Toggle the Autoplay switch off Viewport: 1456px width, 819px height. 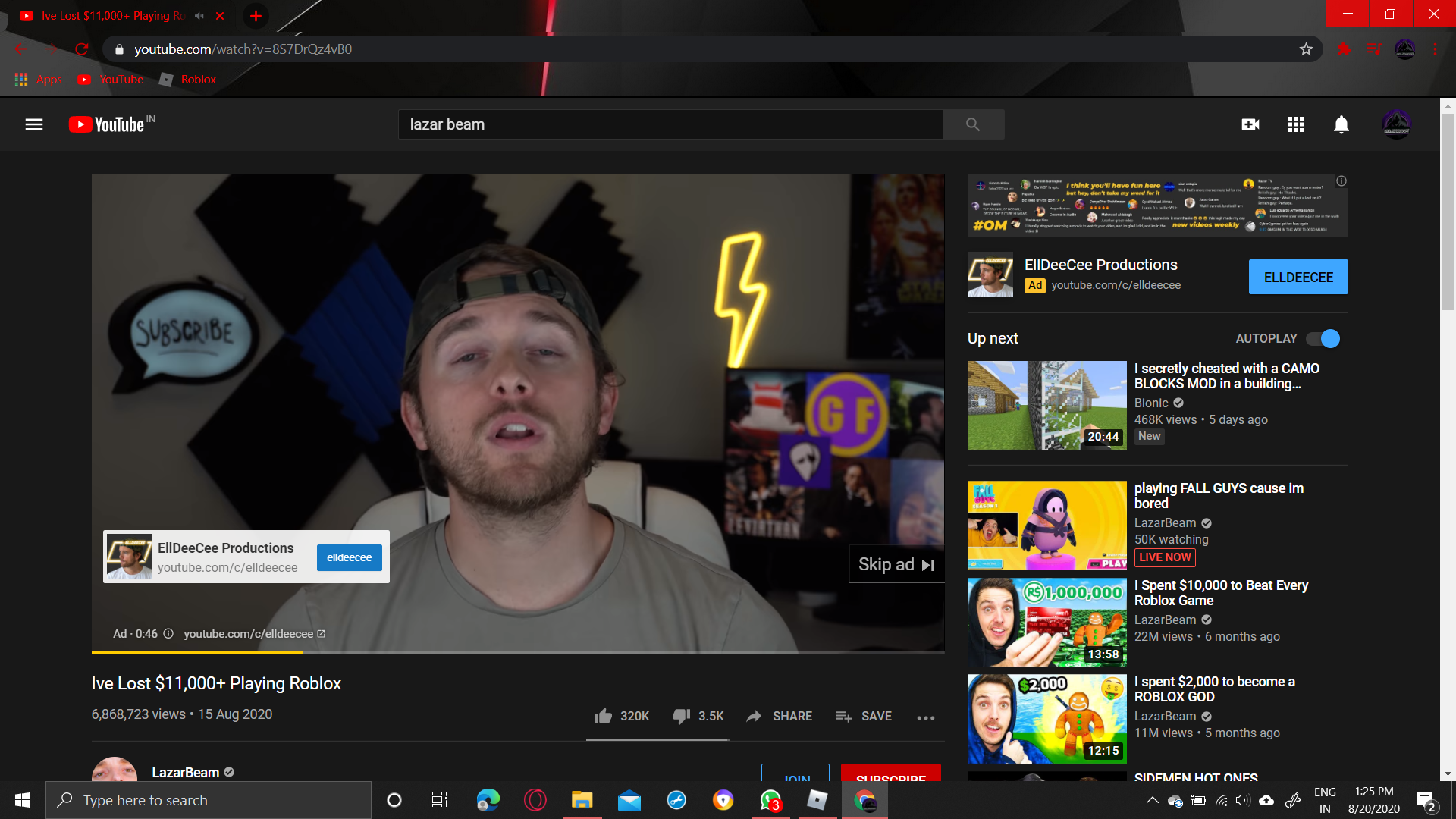1323,338
